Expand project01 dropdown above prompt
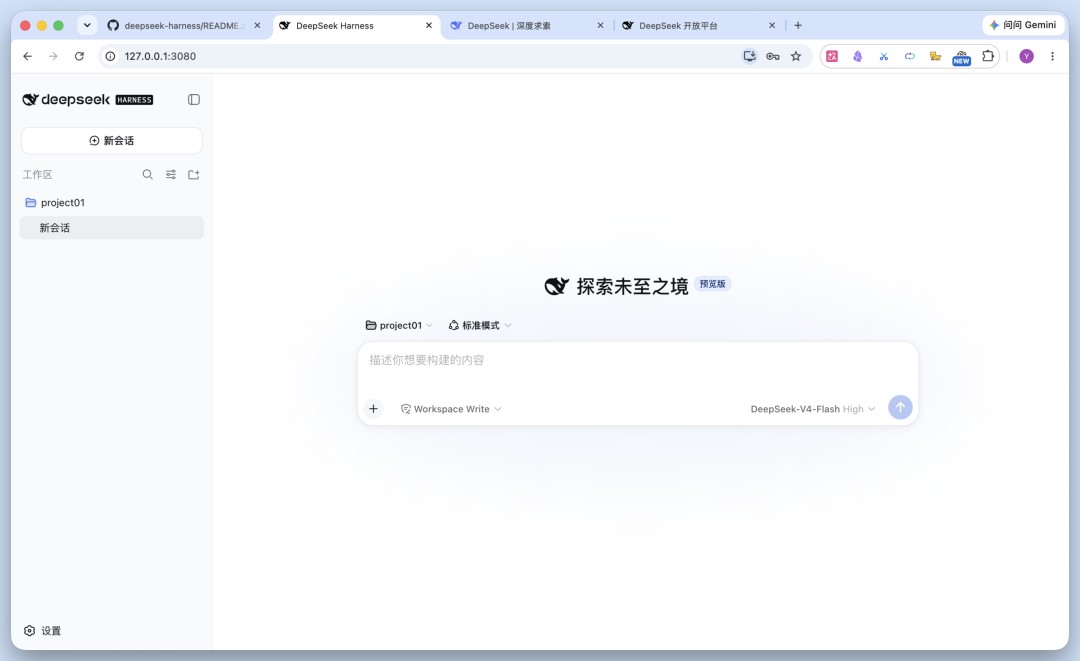1080x661 pixels. 399,325
